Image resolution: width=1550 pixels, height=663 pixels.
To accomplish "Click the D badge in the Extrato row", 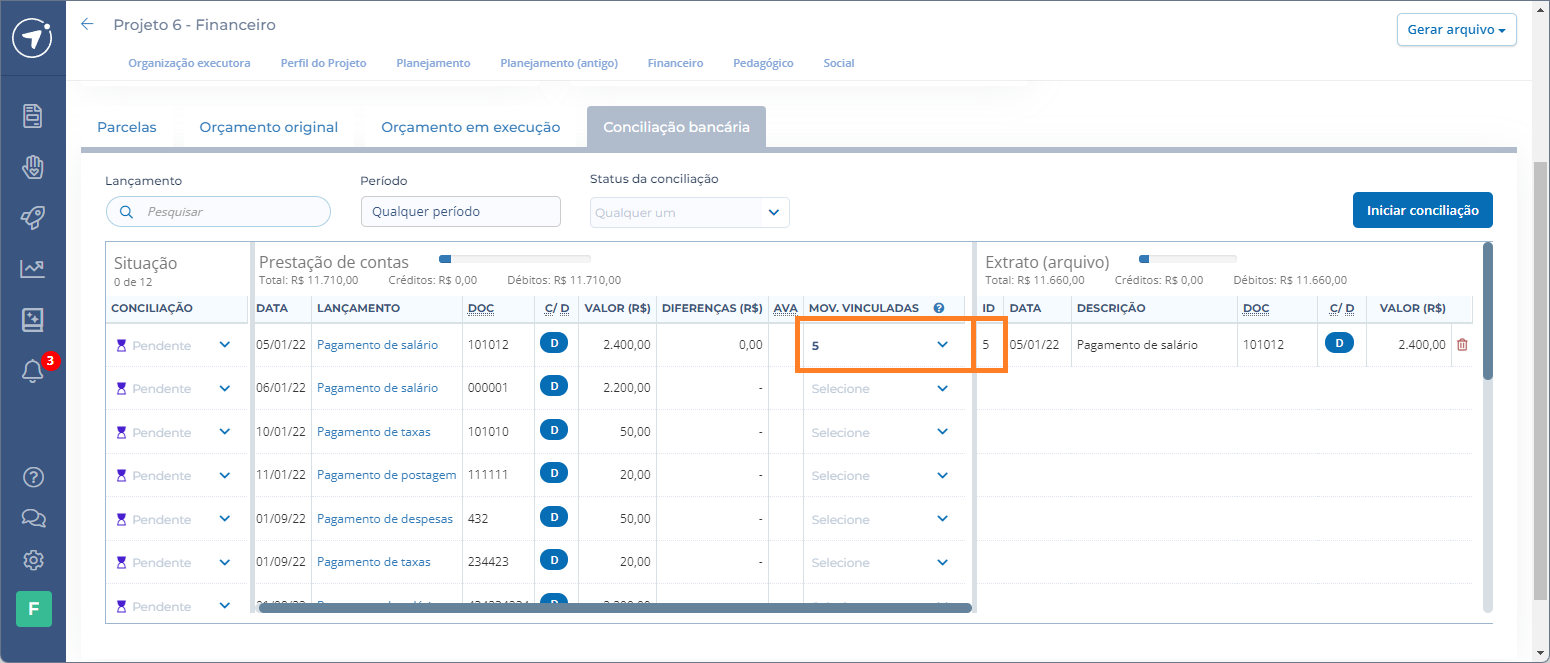I will click(x=1339, y=344).
